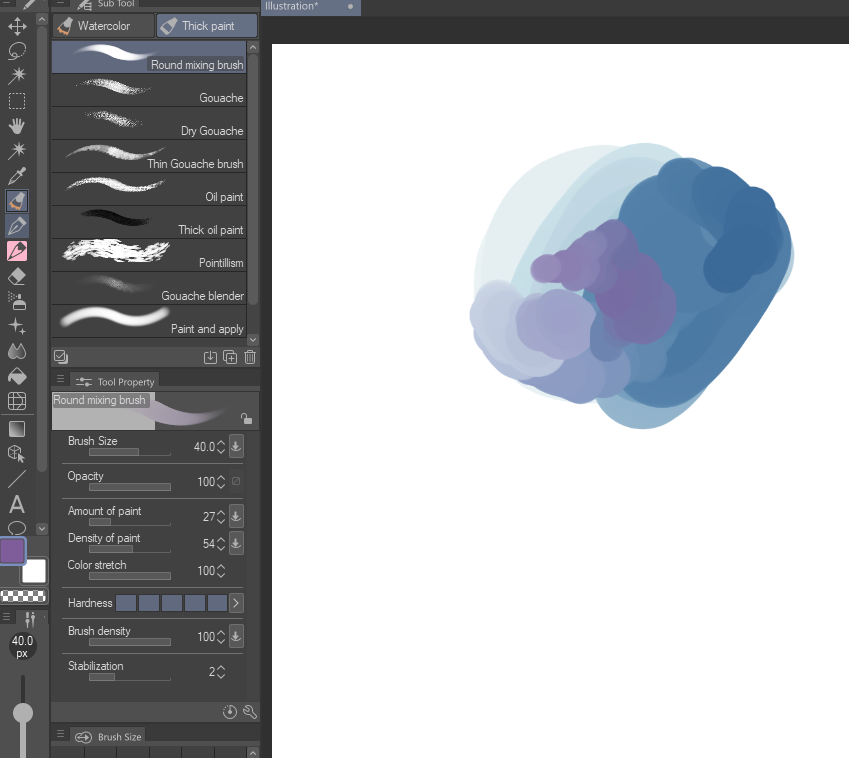Select the Move layer tool

click(x=17, y=26)
